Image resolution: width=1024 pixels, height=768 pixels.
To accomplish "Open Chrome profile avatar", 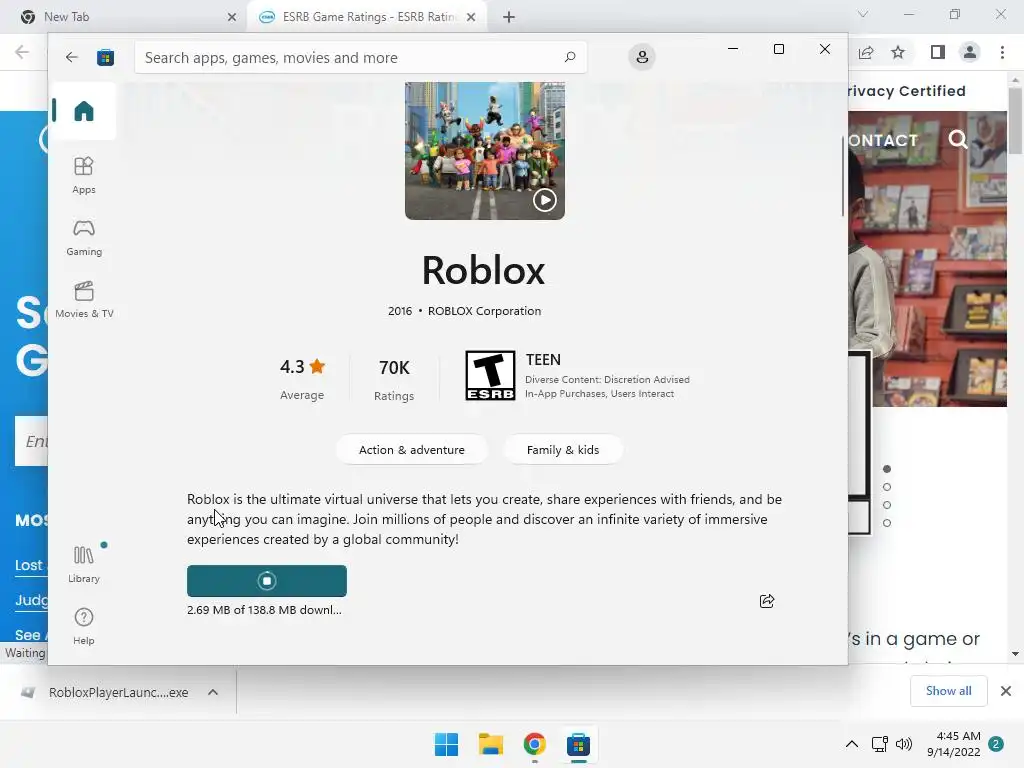I will 970,52.
